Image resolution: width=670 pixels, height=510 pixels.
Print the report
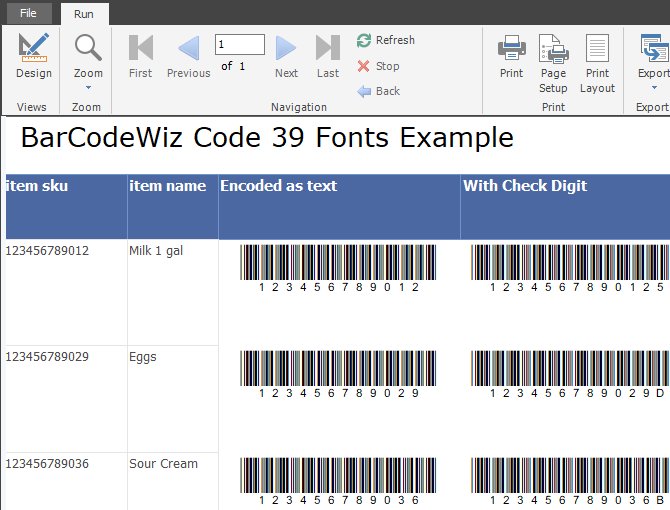coord(511,56)
